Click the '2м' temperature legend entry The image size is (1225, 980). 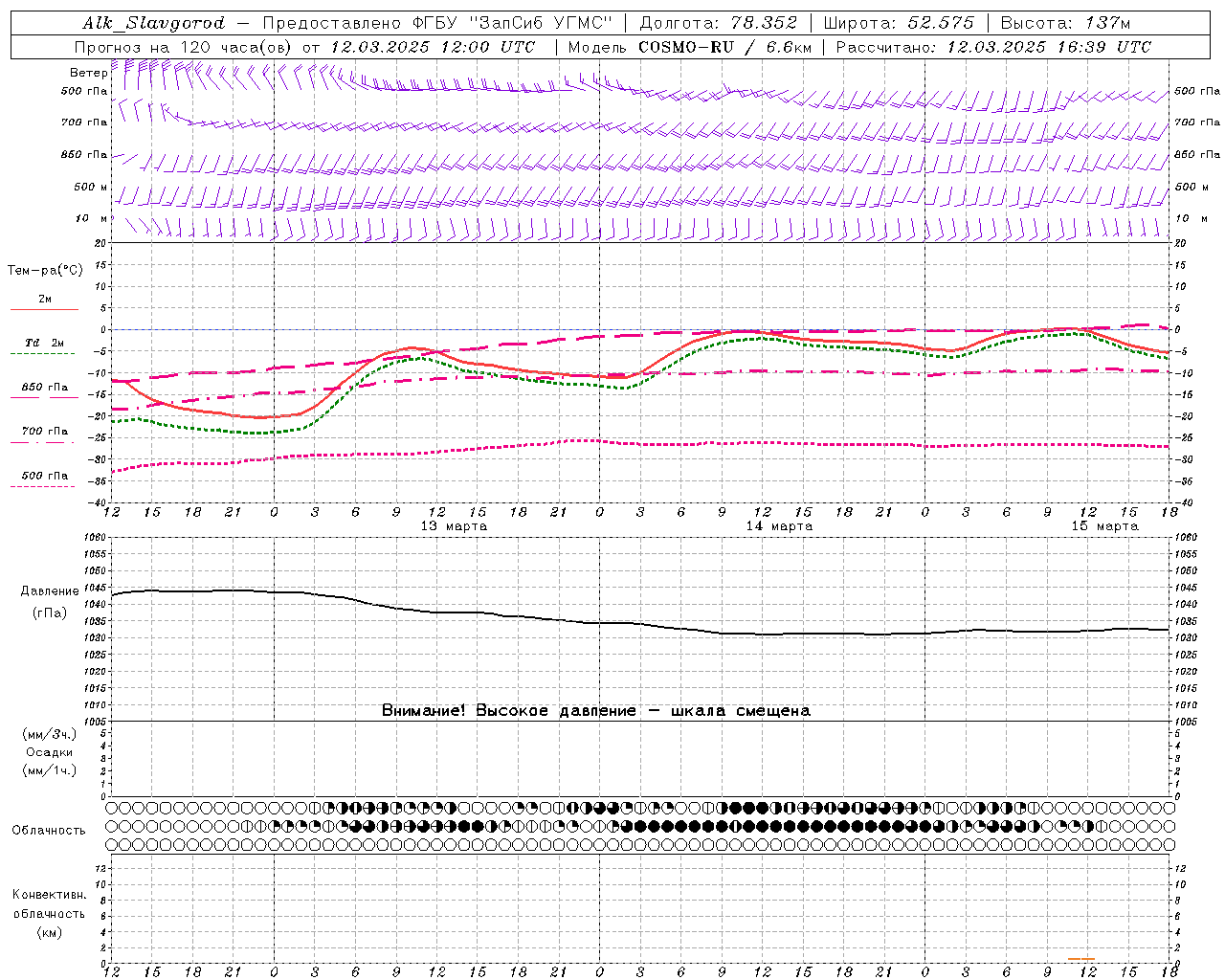click(x=45, y=299)
